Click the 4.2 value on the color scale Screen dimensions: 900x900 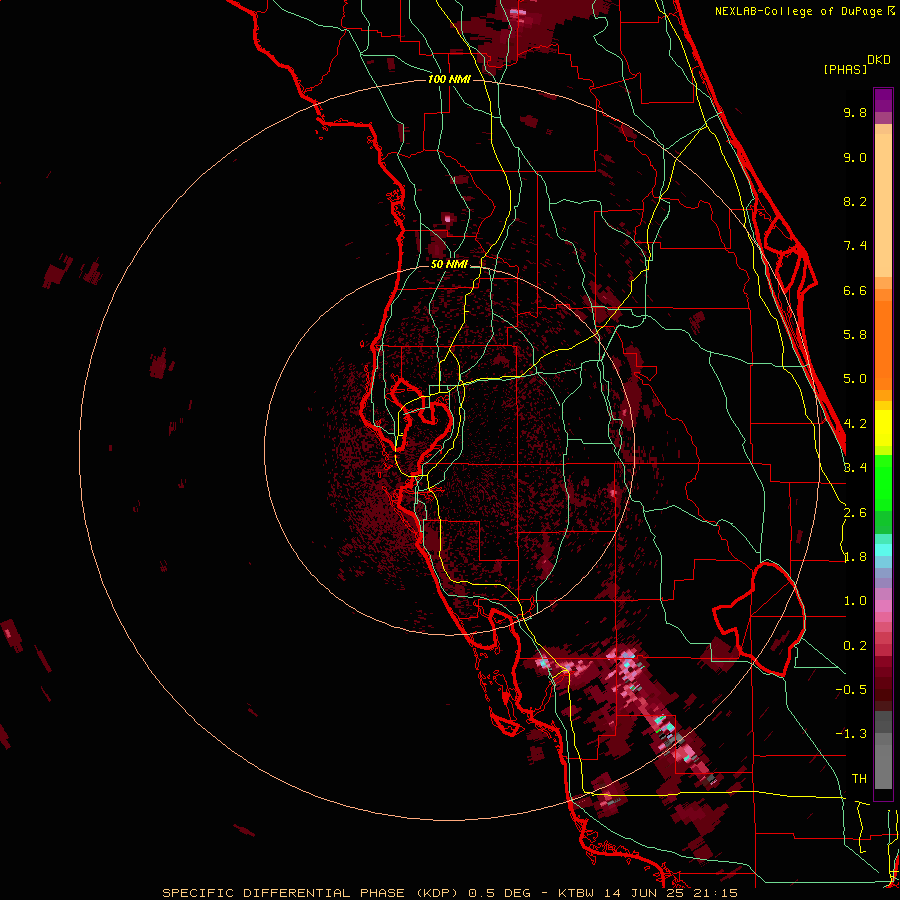point(855,424)
